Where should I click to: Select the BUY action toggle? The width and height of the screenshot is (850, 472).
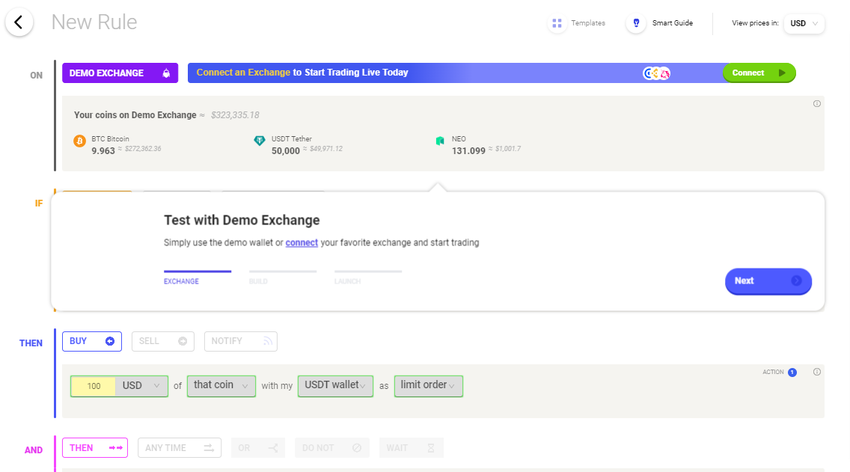(x=92, y=341)
